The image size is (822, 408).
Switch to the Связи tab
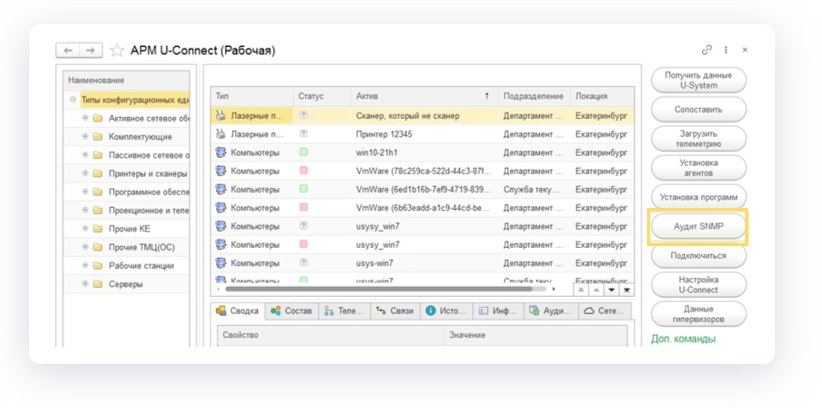396,311
